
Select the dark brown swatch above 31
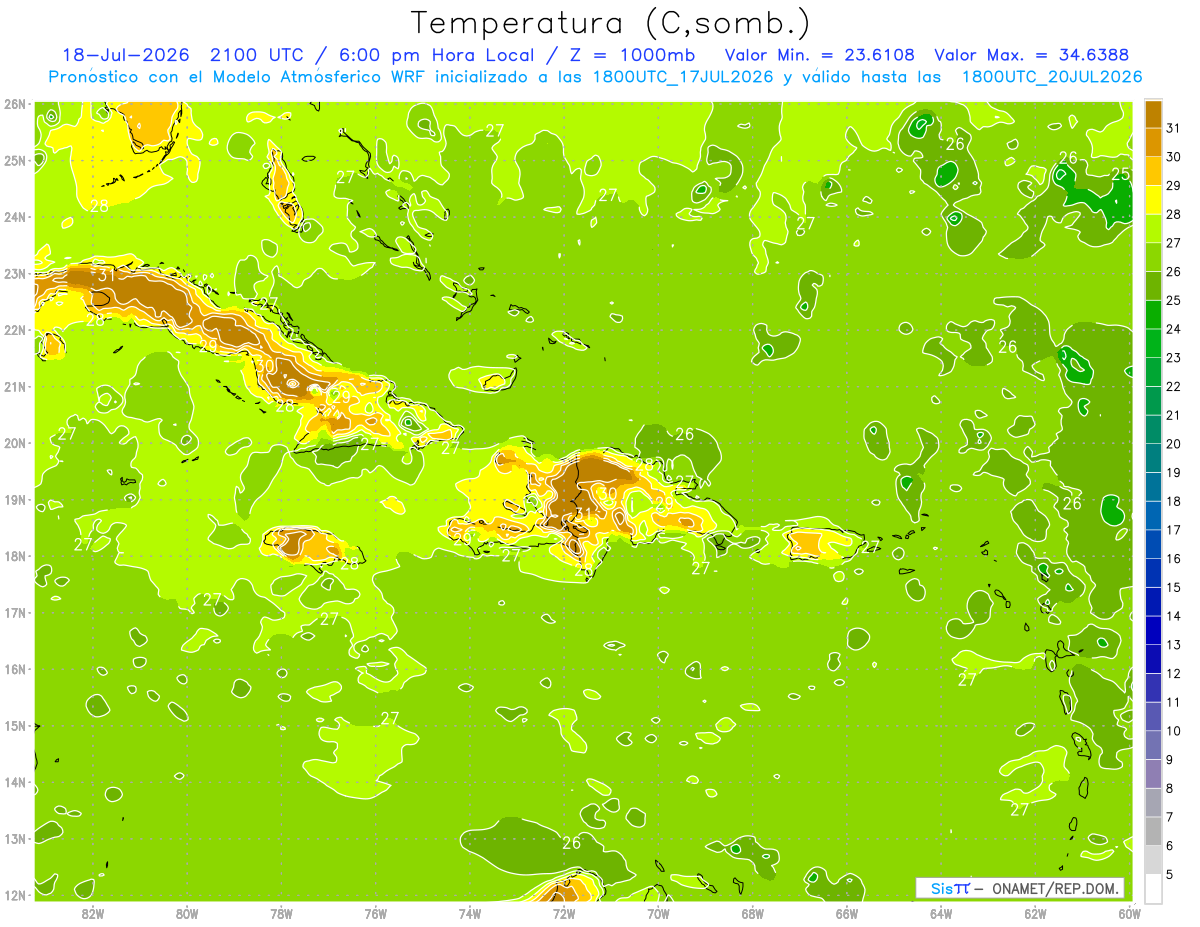1153,113
